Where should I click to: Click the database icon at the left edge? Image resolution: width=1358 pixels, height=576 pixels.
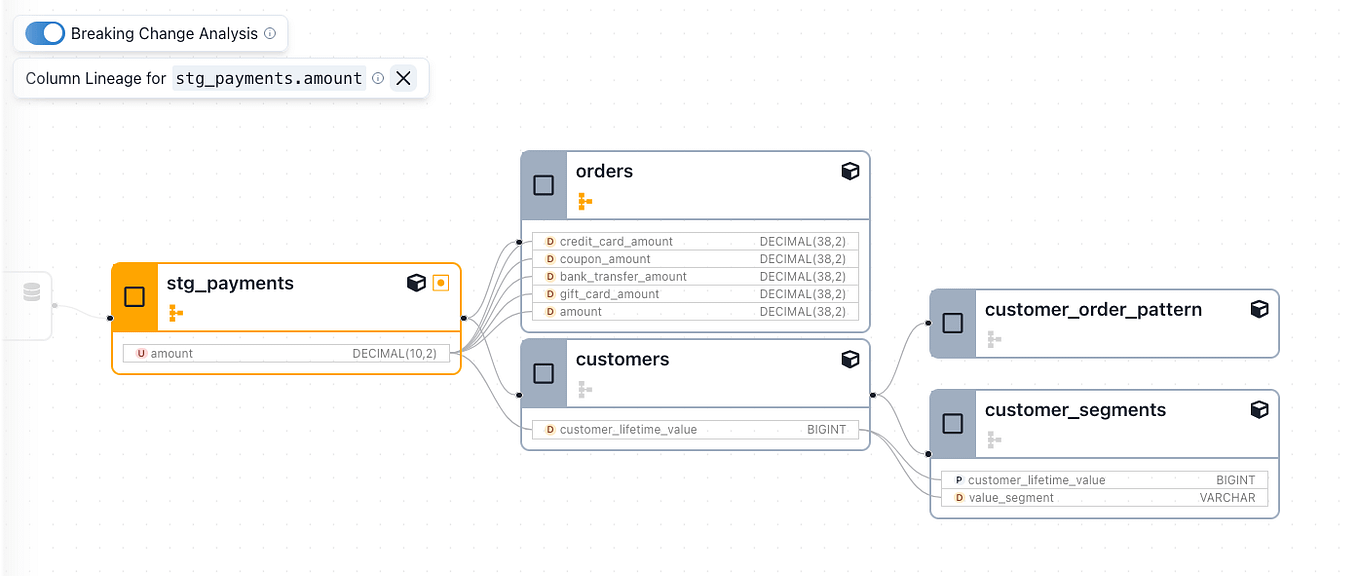[30, 291]
